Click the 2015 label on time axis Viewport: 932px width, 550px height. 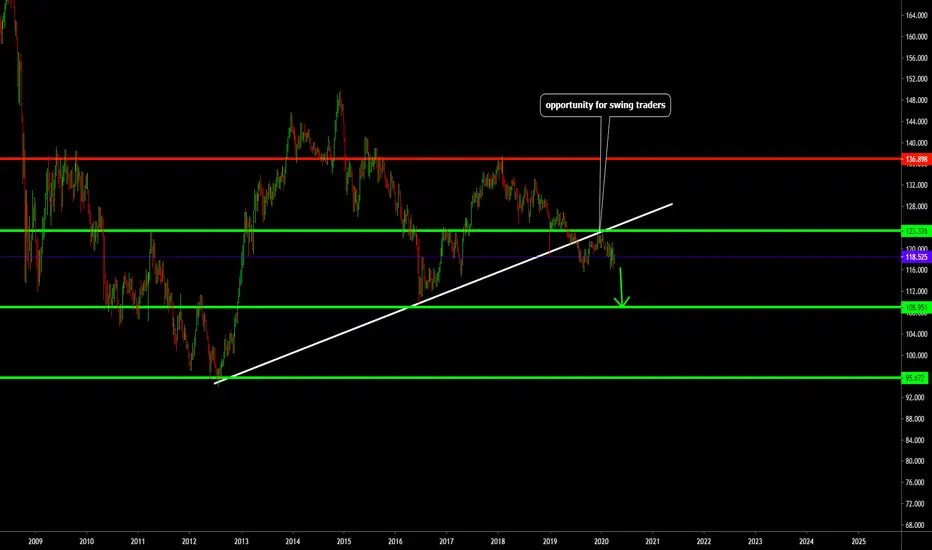click(344, 541)
